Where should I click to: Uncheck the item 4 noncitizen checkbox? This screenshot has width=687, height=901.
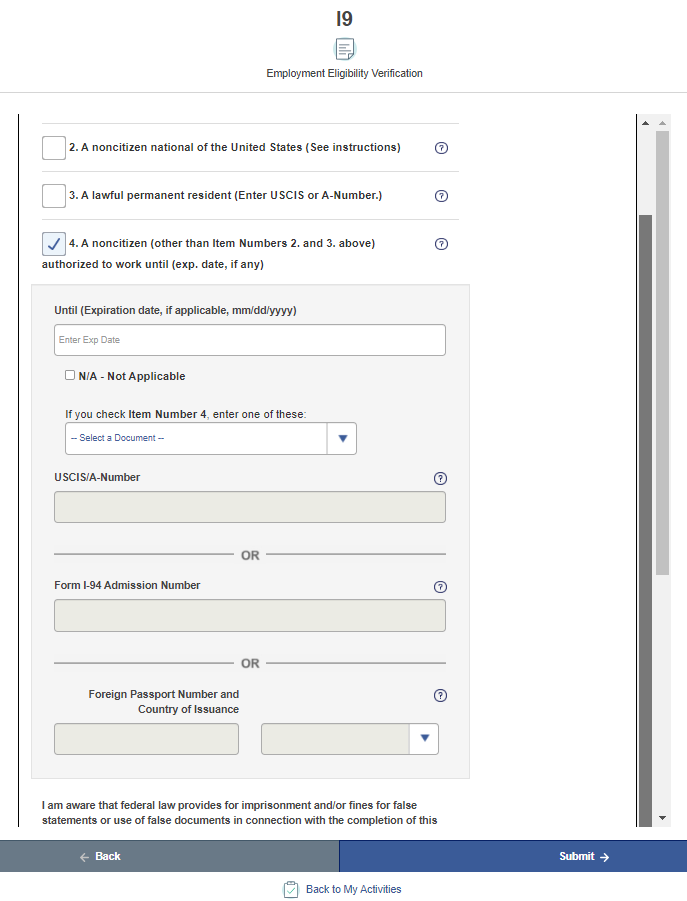54,244
